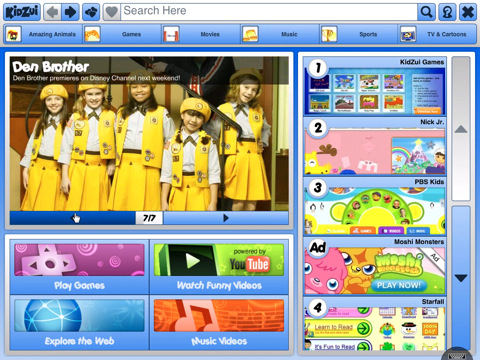Open the PBS Kids thumbnail
Image resolution: width=480 pixels, height=360 pixels.
click(375, 207)
